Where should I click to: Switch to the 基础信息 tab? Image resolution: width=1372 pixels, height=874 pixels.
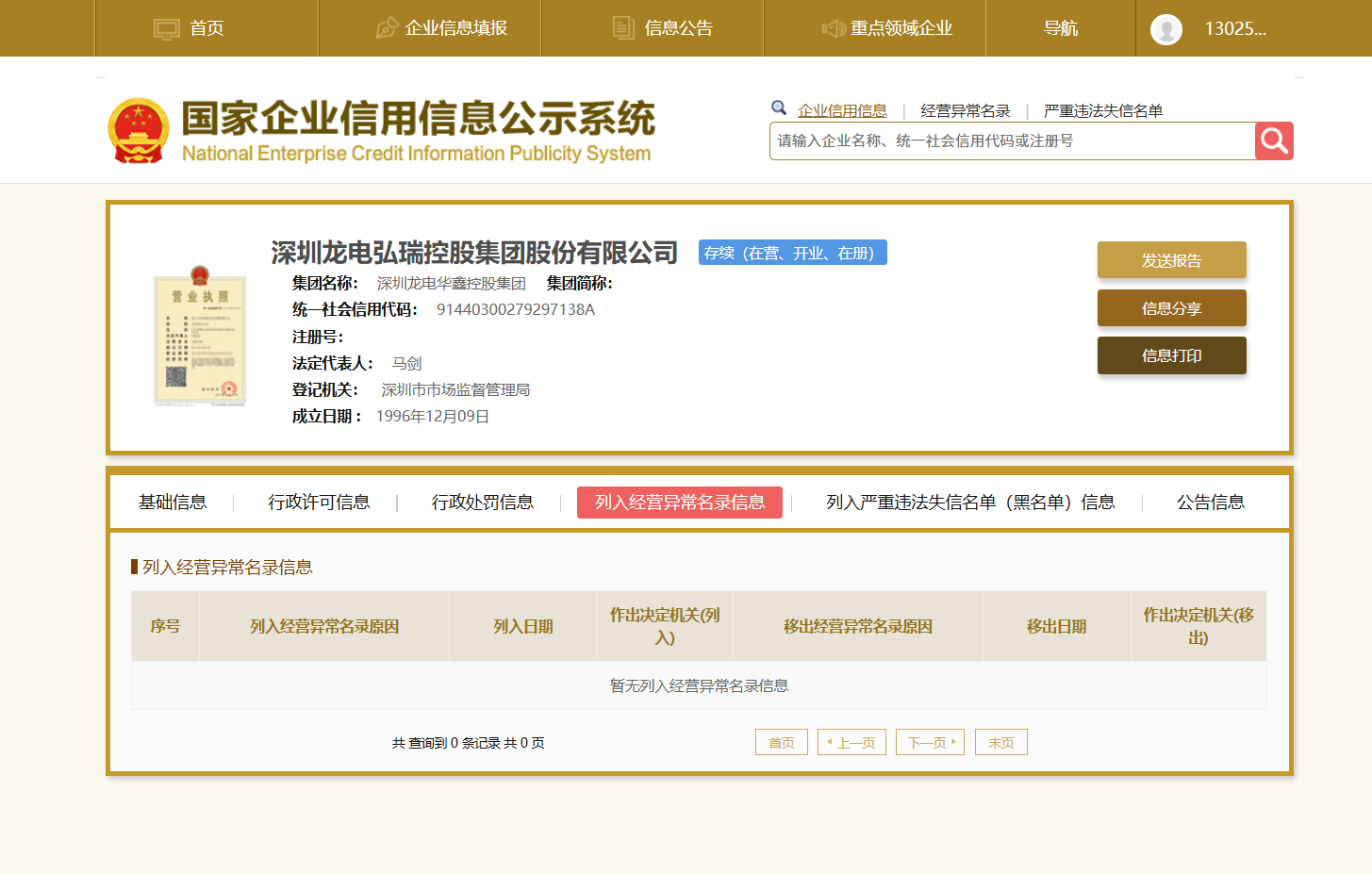tap(173, 503)
